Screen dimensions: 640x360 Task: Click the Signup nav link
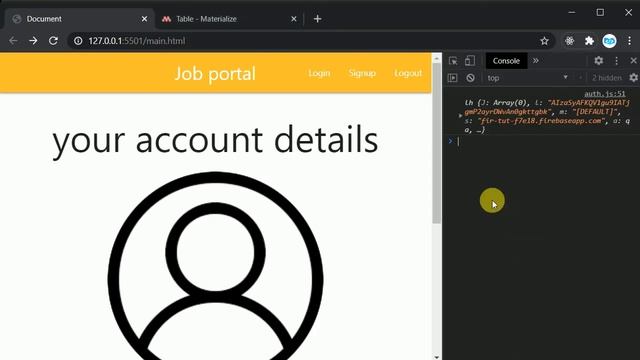pos(362,73)
